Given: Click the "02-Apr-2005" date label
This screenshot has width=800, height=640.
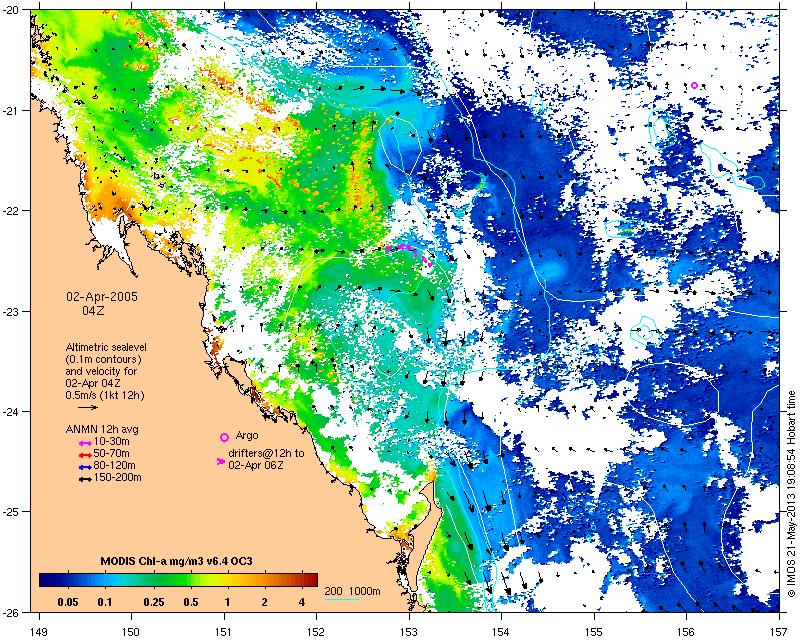Looking at the screenshot, I should pyautogui.click(x=102, y=297).
